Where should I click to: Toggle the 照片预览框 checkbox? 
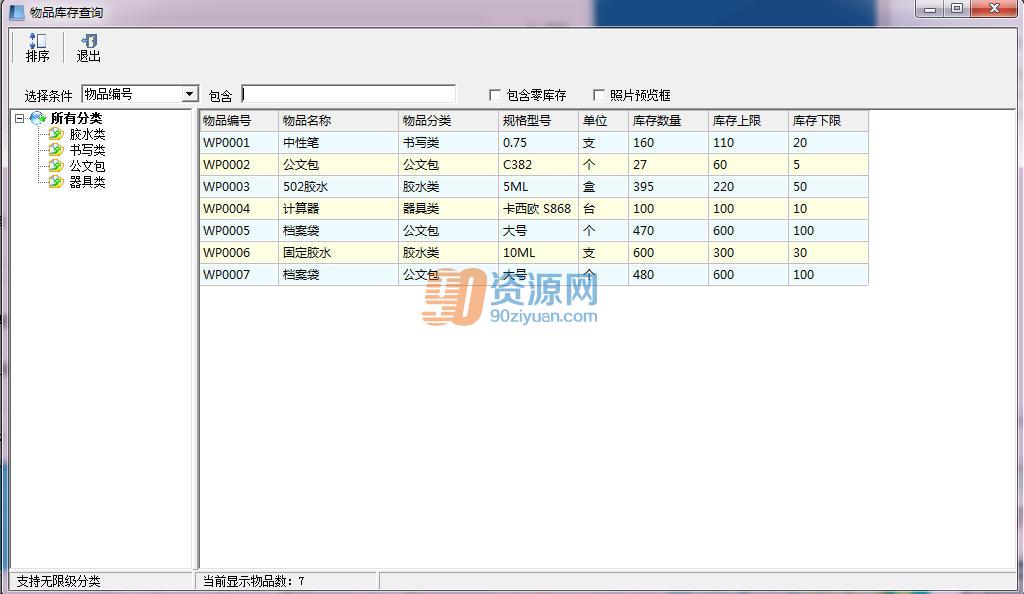pos(598,95)
